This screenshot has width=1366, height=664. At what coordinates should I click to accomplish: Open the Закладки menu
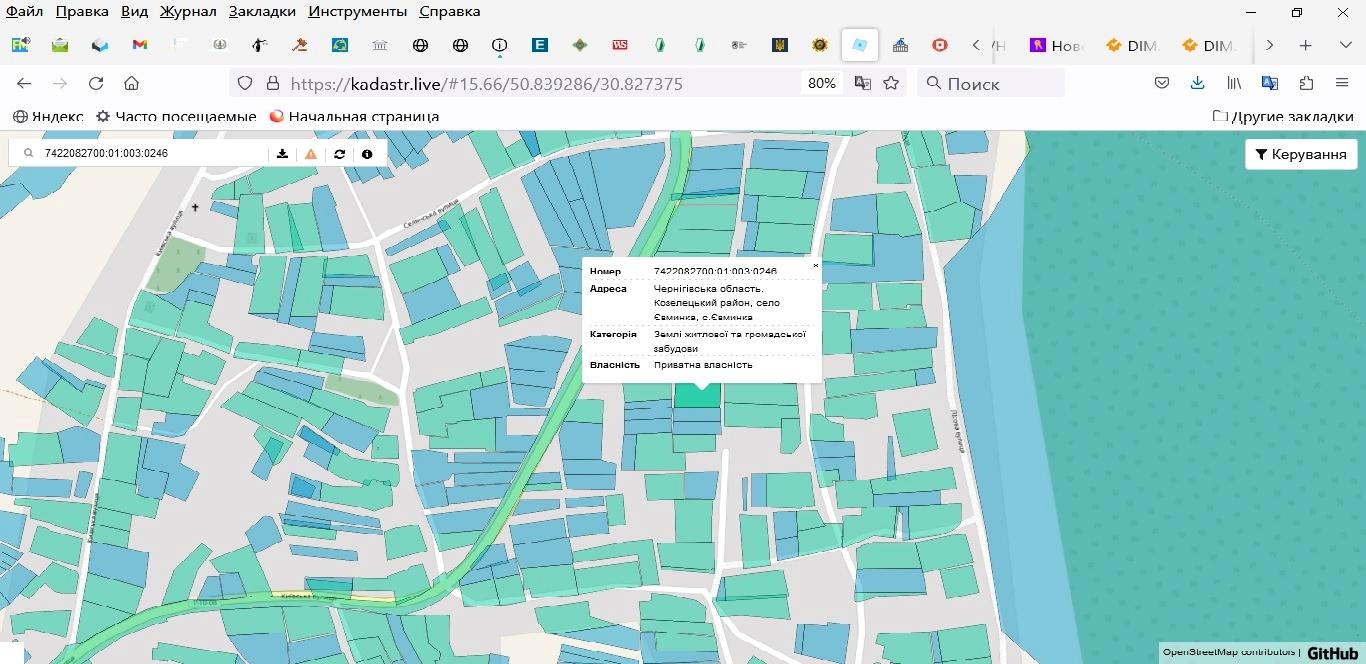click(x=262, y=12)
